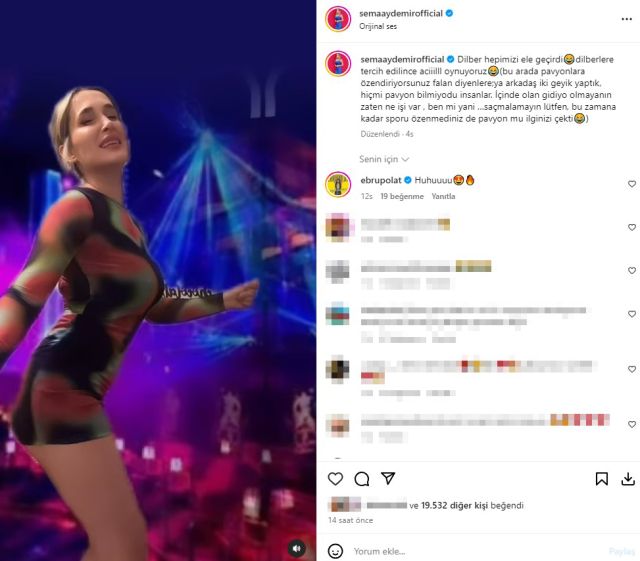Share the post with the paper plane icon
Image resolution: width=640 pixels, height=561 pixels.
(388, 478)
